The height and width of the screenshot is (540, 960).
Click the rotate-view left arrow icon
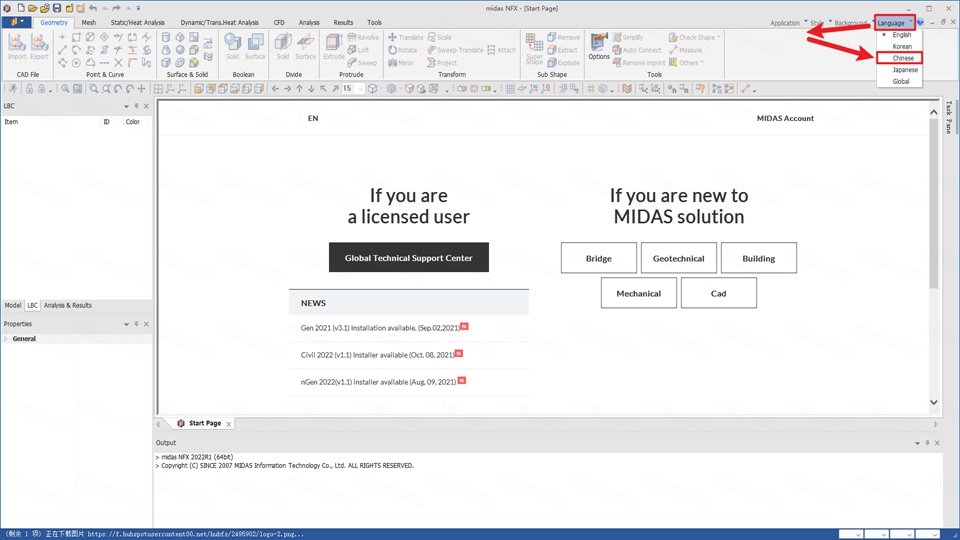[x=276, y=89]
